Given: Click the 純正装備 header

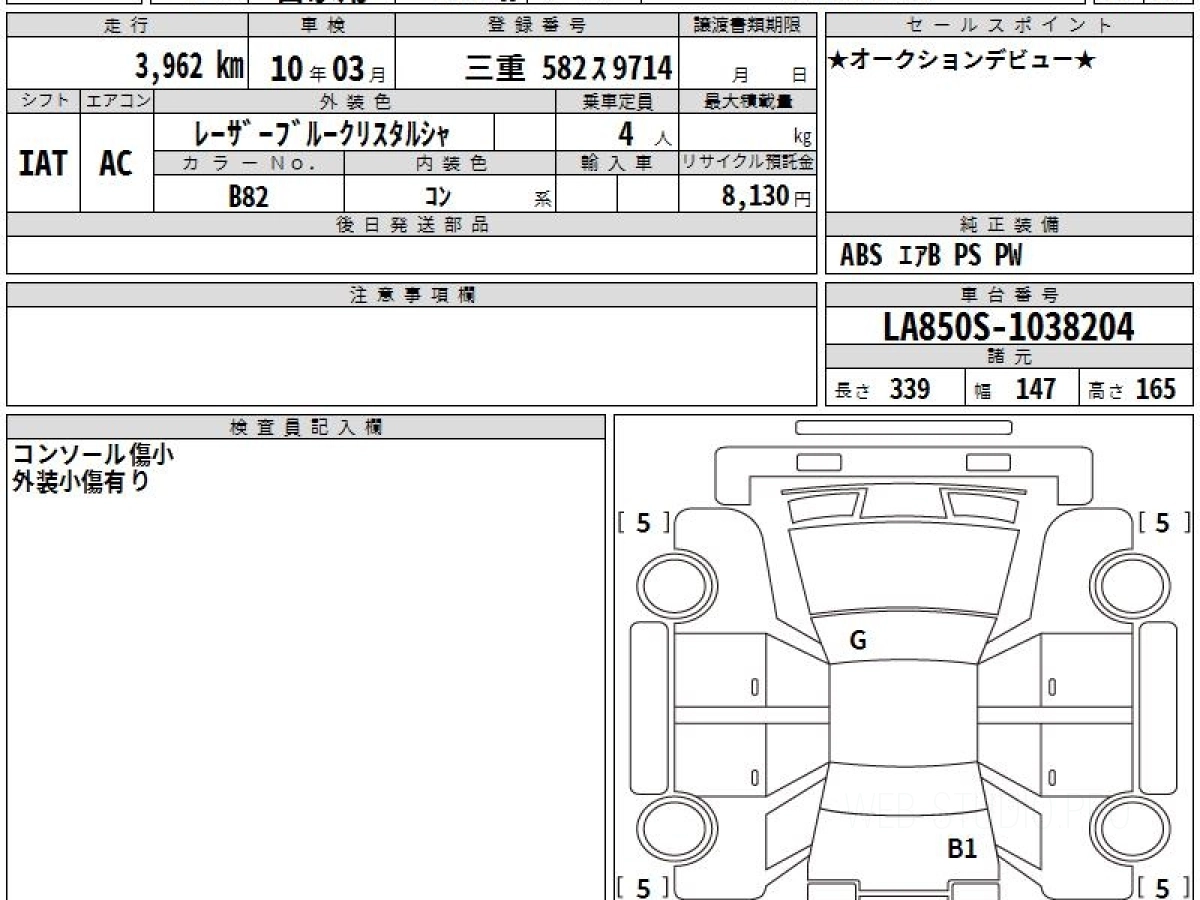Looking at the screenshot, I should pos(1009,225).
